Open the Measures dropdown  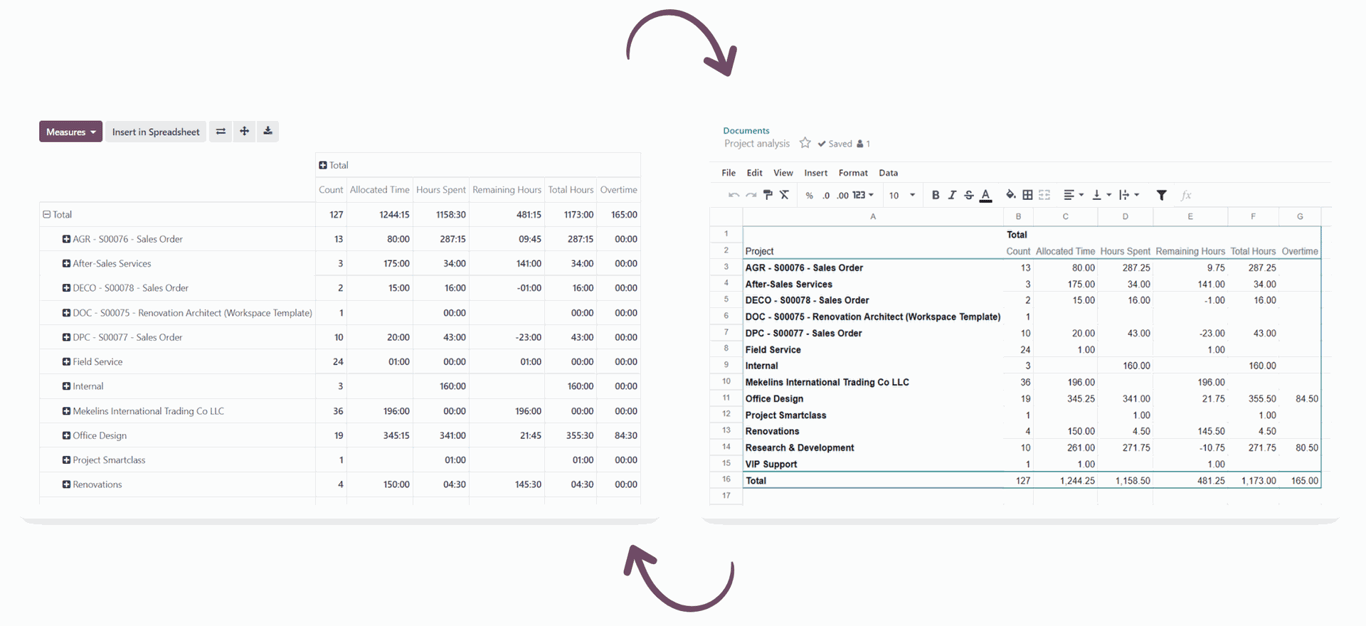coord(70,131)
